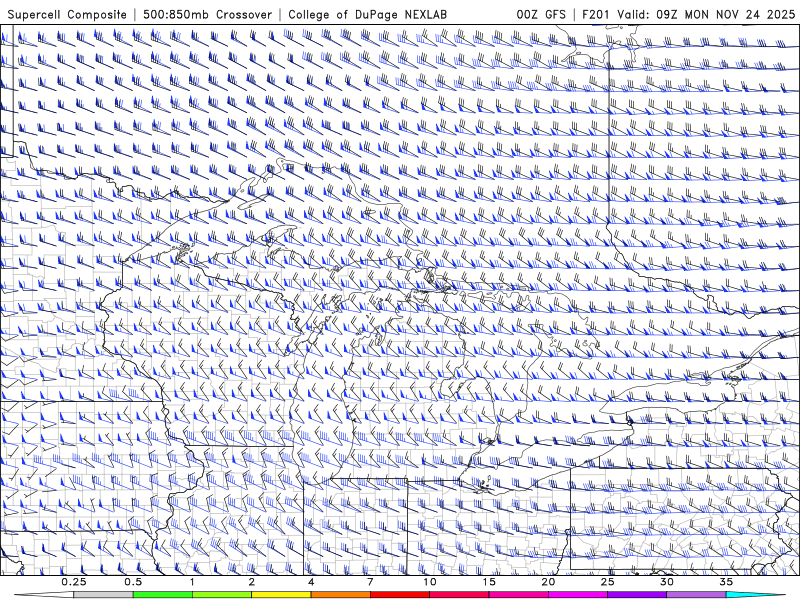Click the "00Z GFS" model run label
The width and height of the screenshot is (800, 600).
click(541, 14)
